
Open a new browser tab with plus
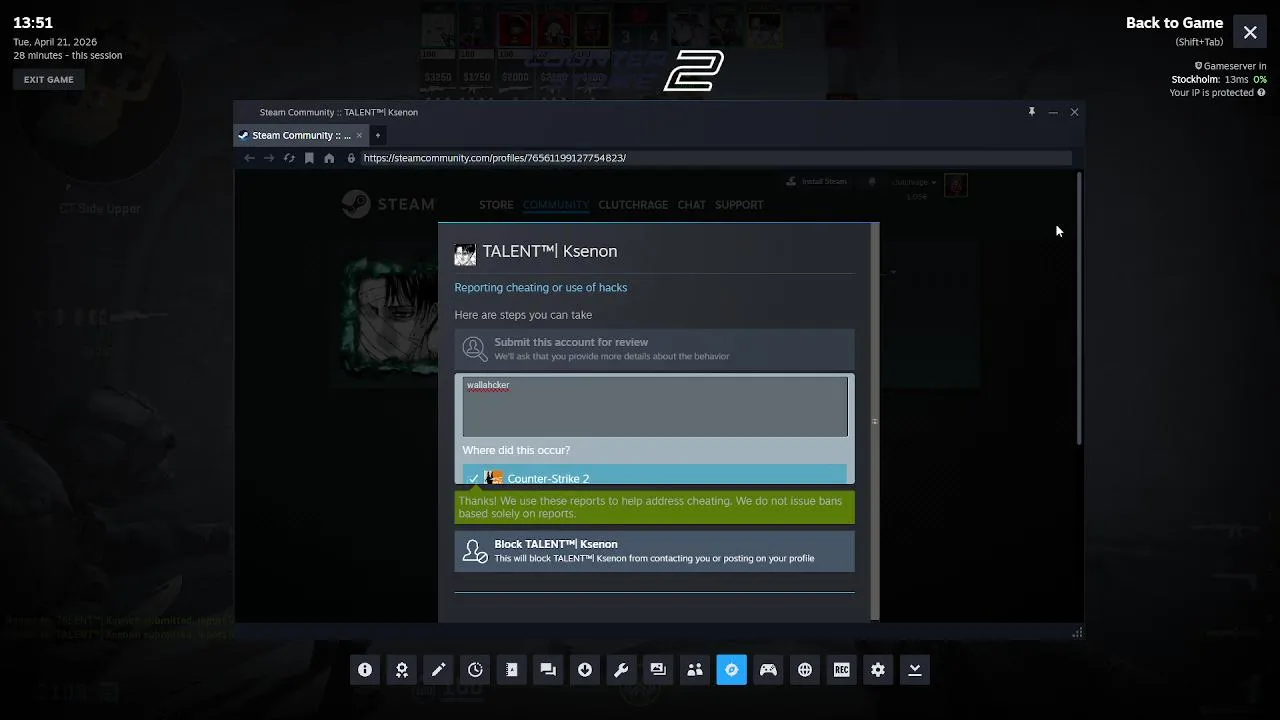pyautogui.click(x=377, y=135)
